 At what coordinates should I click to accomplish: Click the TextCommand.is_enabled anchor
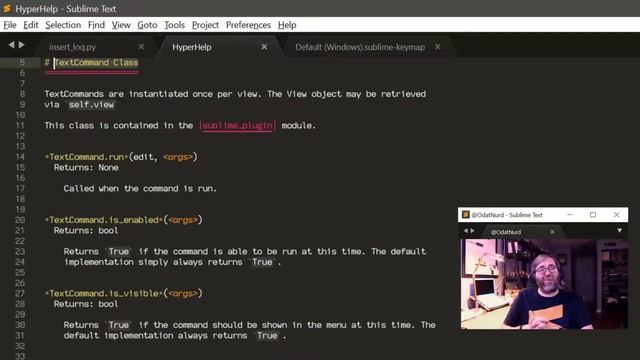[104, 220]
